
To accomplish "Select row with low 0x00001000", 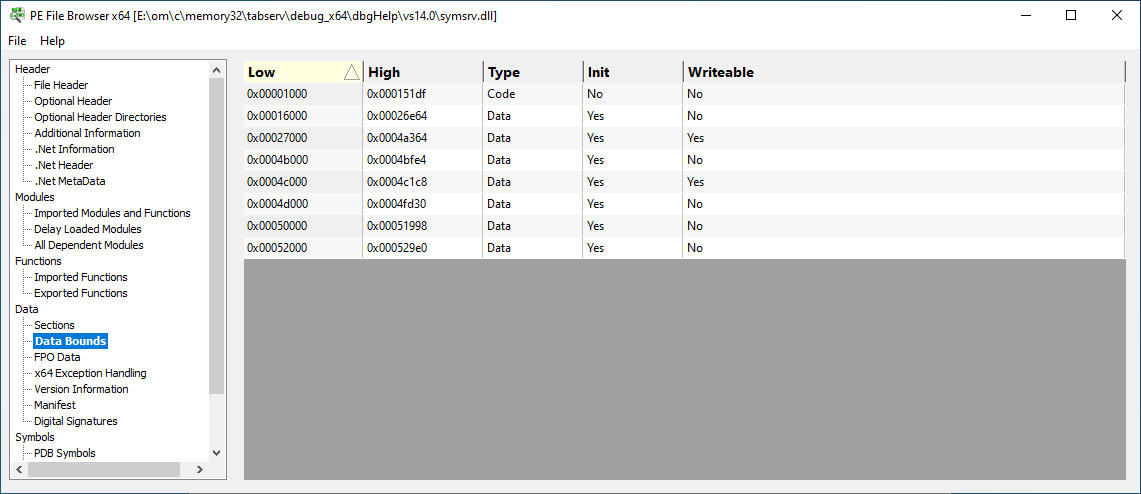I will coord(685,94).
